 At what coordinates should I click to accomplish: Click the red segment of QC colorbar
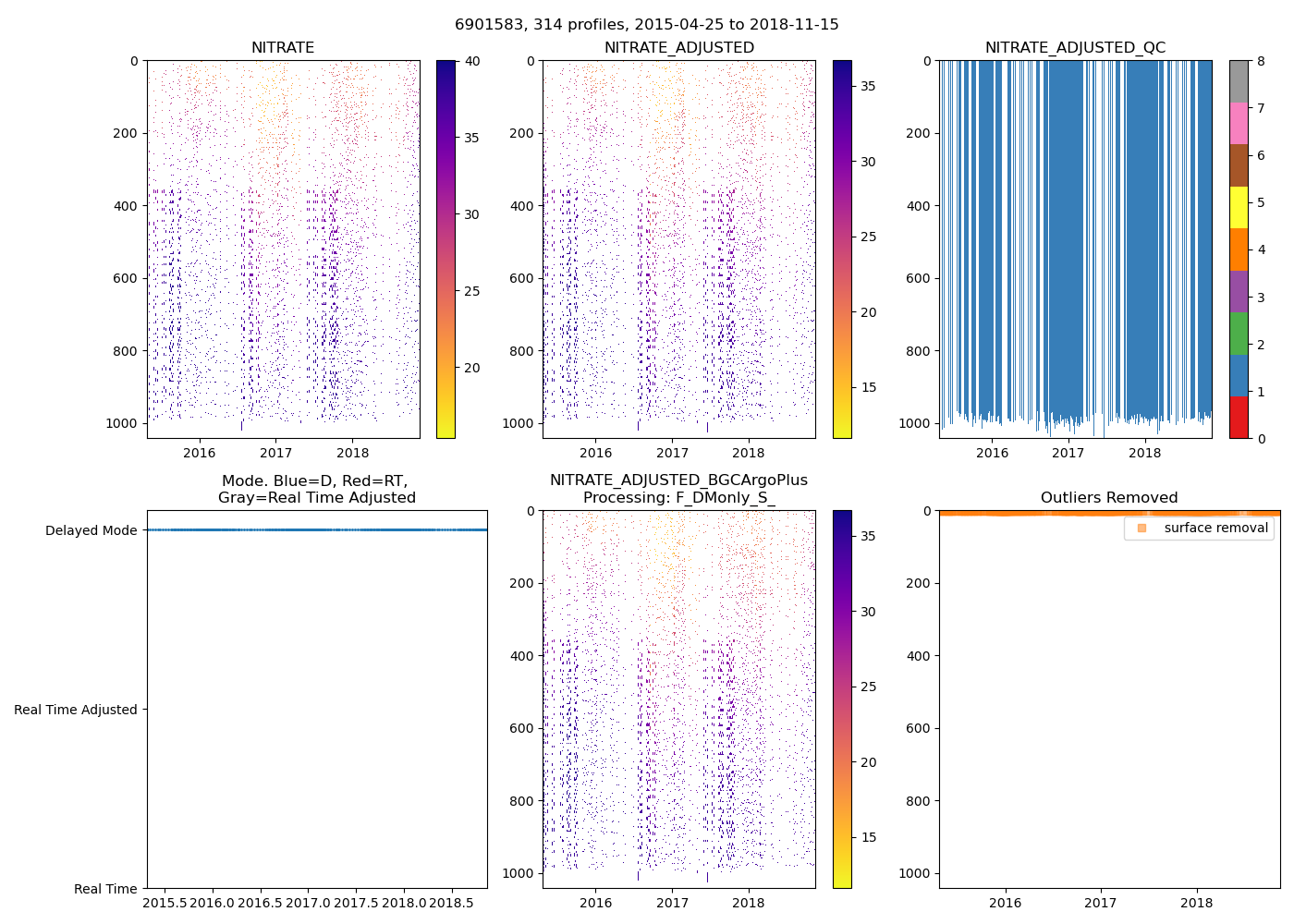(1239, 418)
